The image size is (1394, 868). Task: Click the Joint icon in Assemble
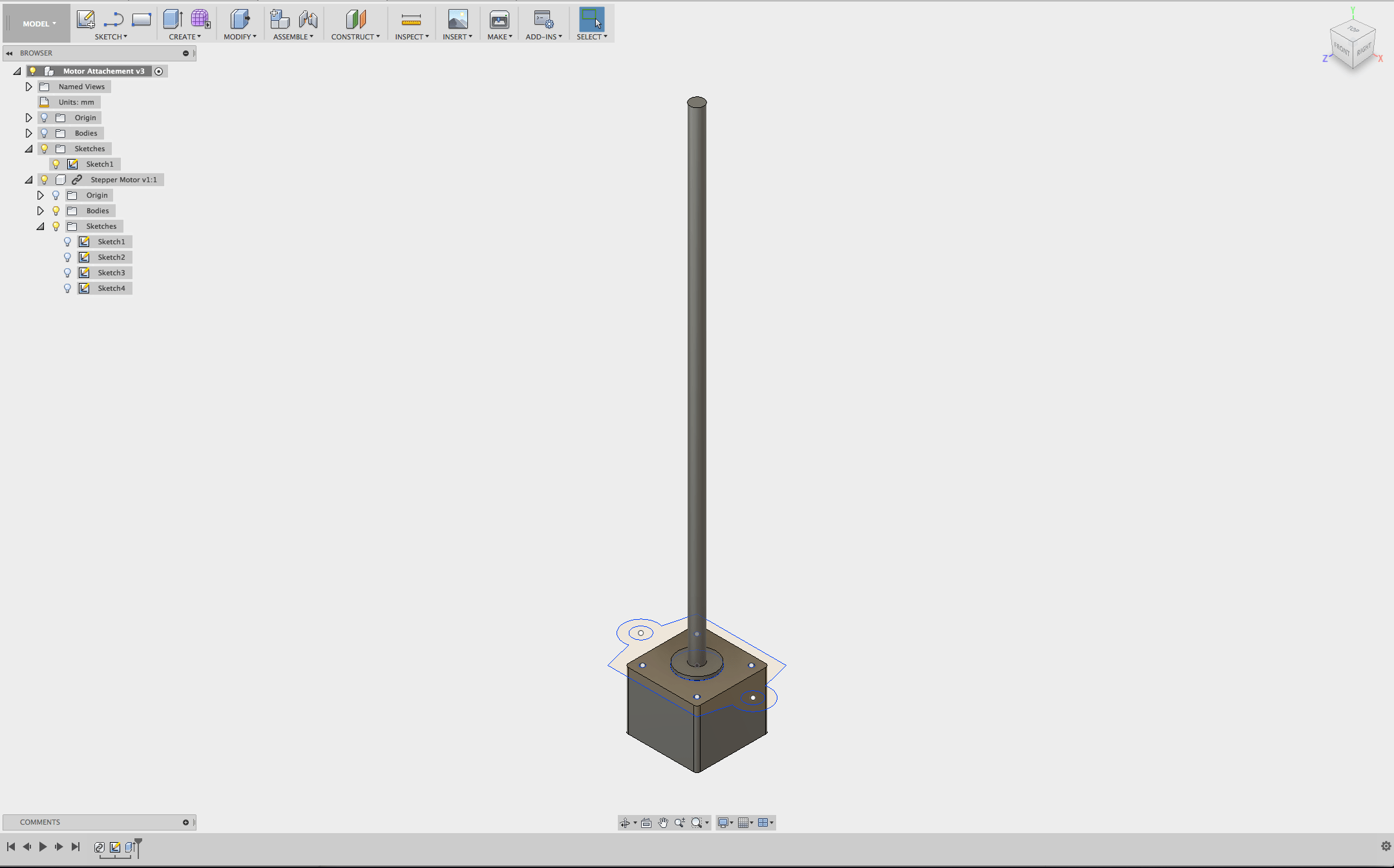[308, 19]
